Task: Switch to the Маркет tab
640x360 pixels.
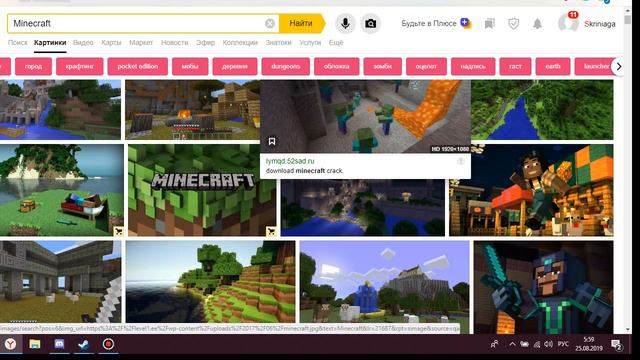Action: tap(141, 42)
